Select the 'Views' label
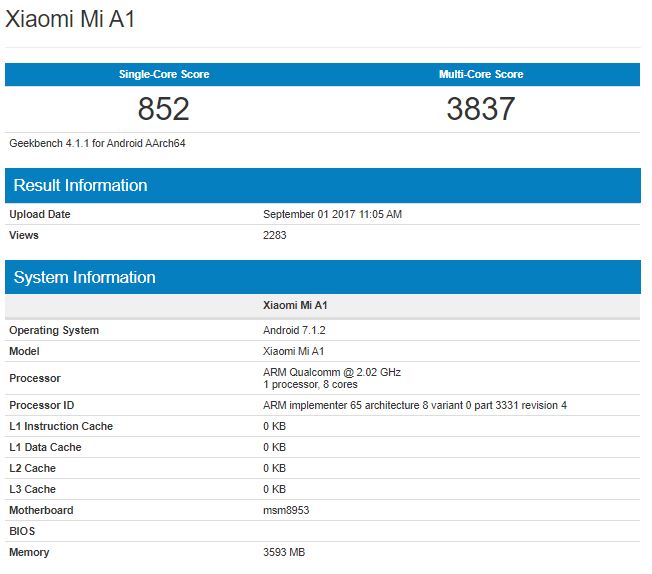The height and width of the screenshot is (574, 652). 24,235
